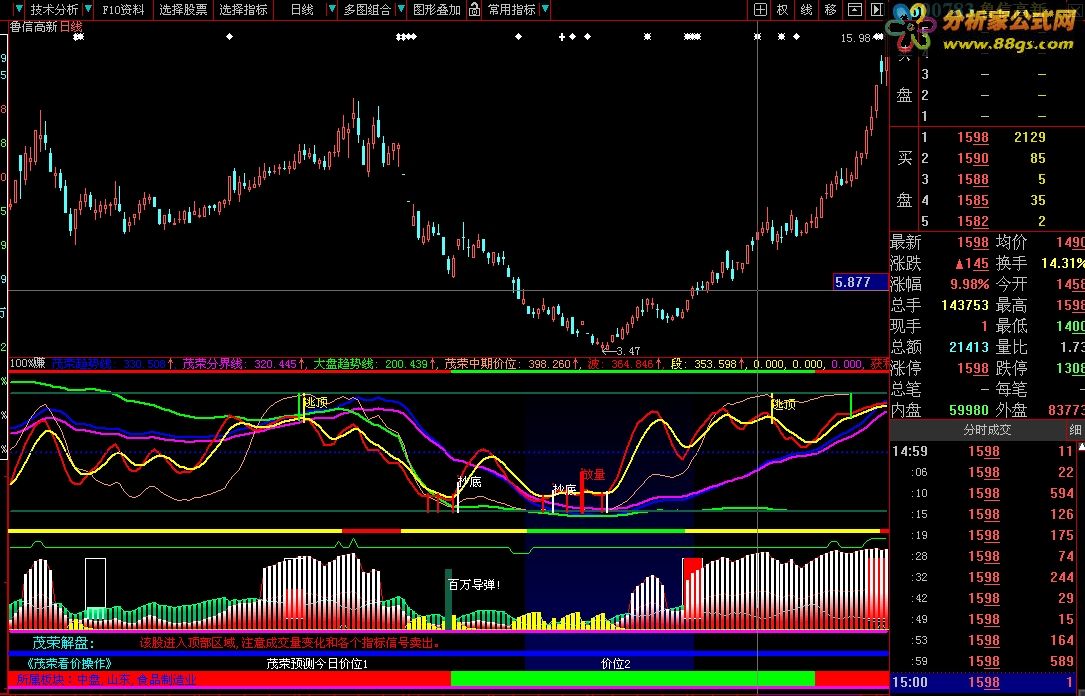The height and width of the screenshot is (696, 1085).
Task: Click the green segment of the bottom bar
Action: (x=632, y=678)
